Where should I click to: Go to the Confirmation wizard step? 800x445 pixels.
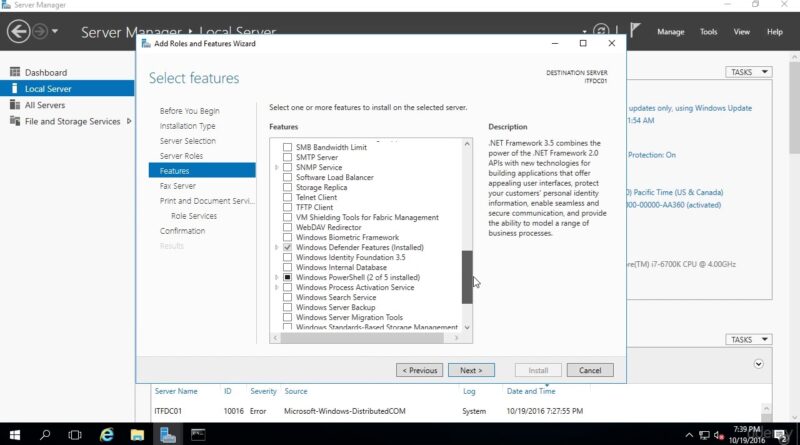point(182,231)
